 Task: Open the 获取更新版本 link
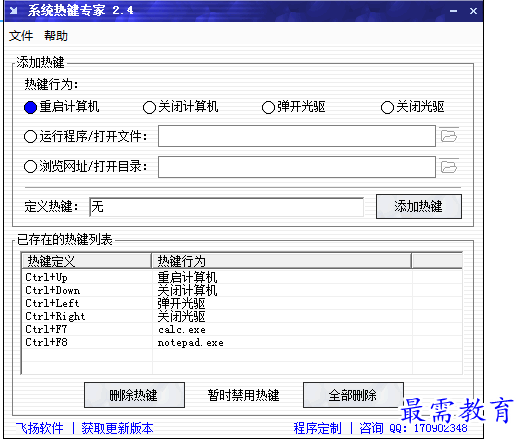point(117,428)
